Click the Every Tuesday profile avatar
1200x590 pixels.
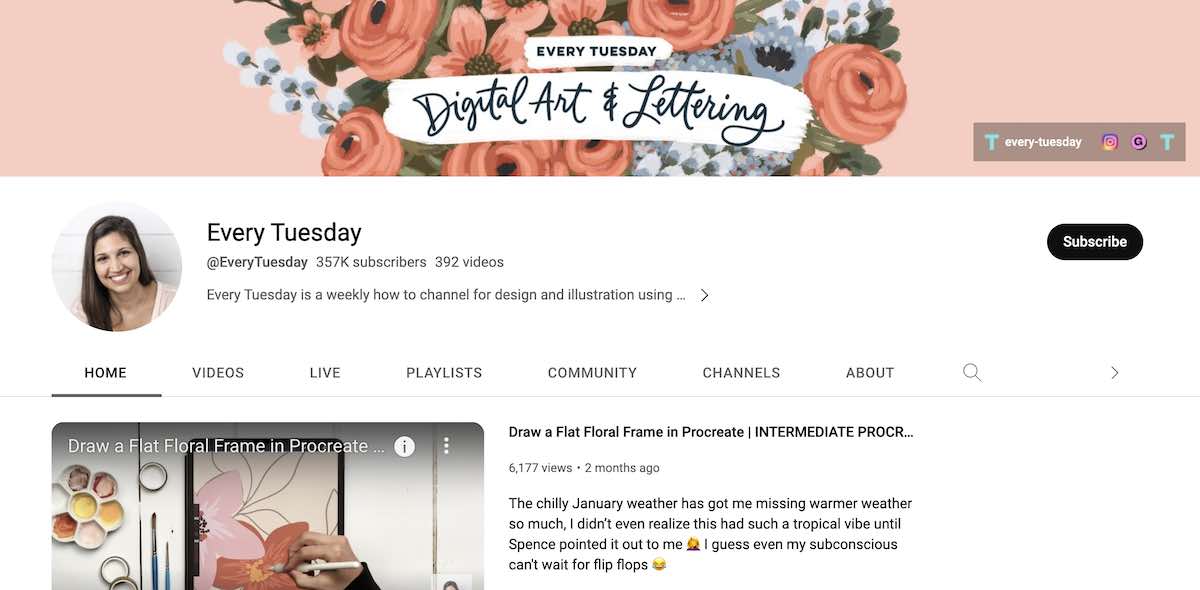pos(117,266)
